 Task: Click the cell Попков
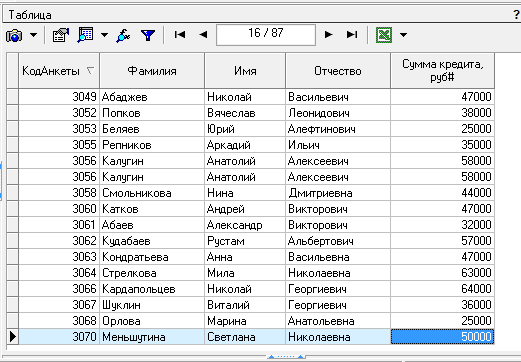(x=152, y=113)
